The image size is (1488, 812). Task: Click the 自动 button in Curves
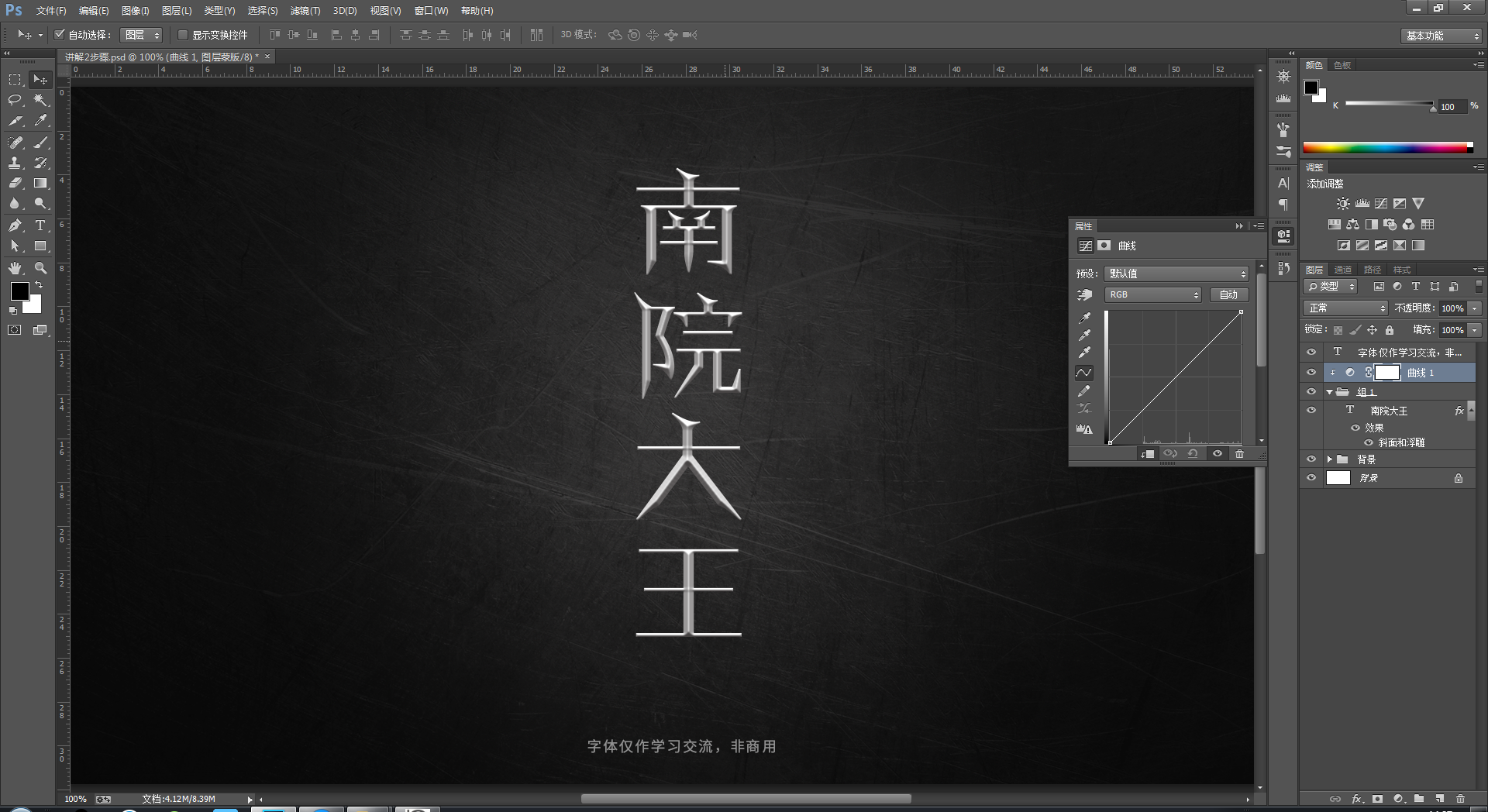(1229, 295)
